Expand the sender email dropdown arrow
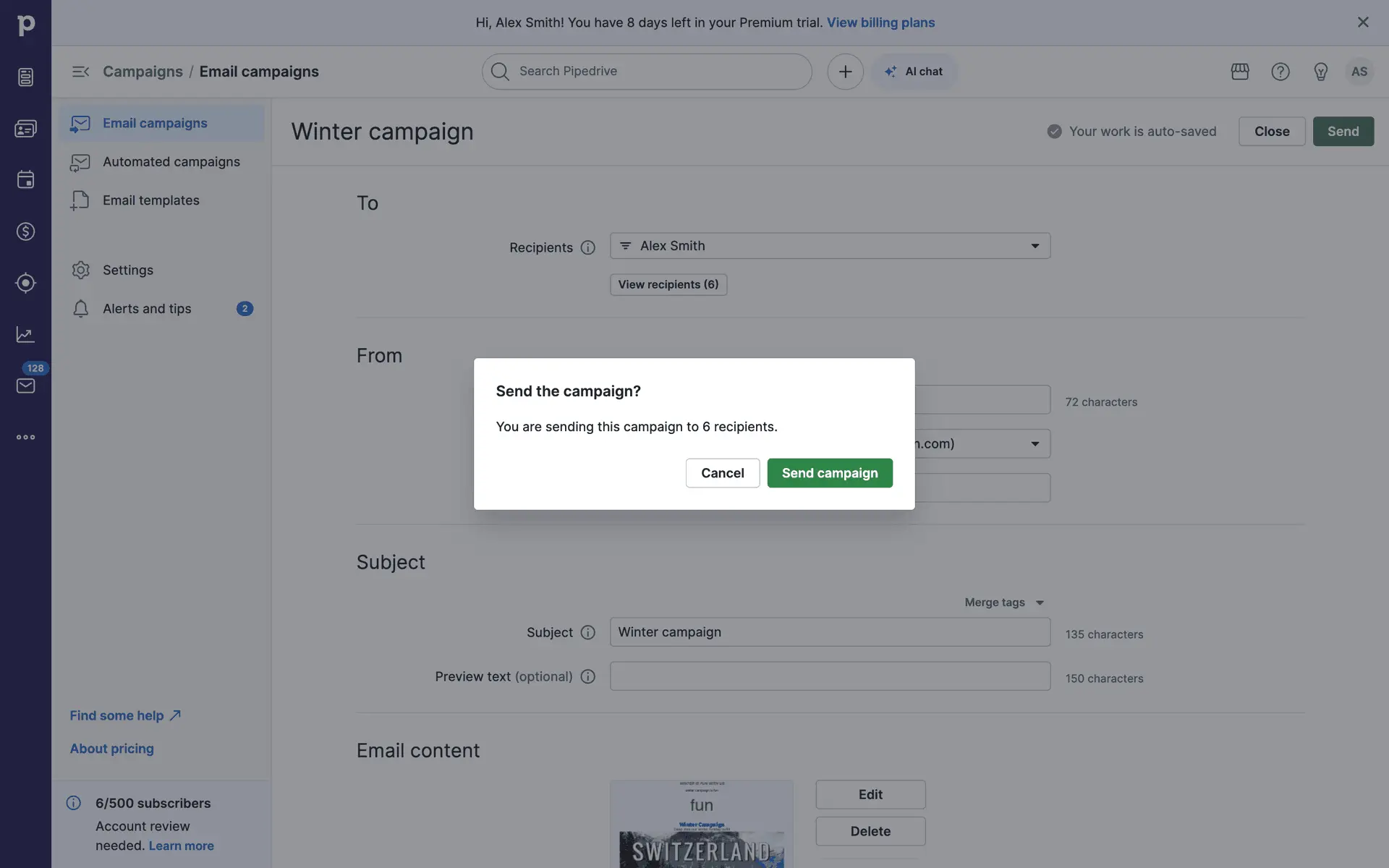 1035,443
